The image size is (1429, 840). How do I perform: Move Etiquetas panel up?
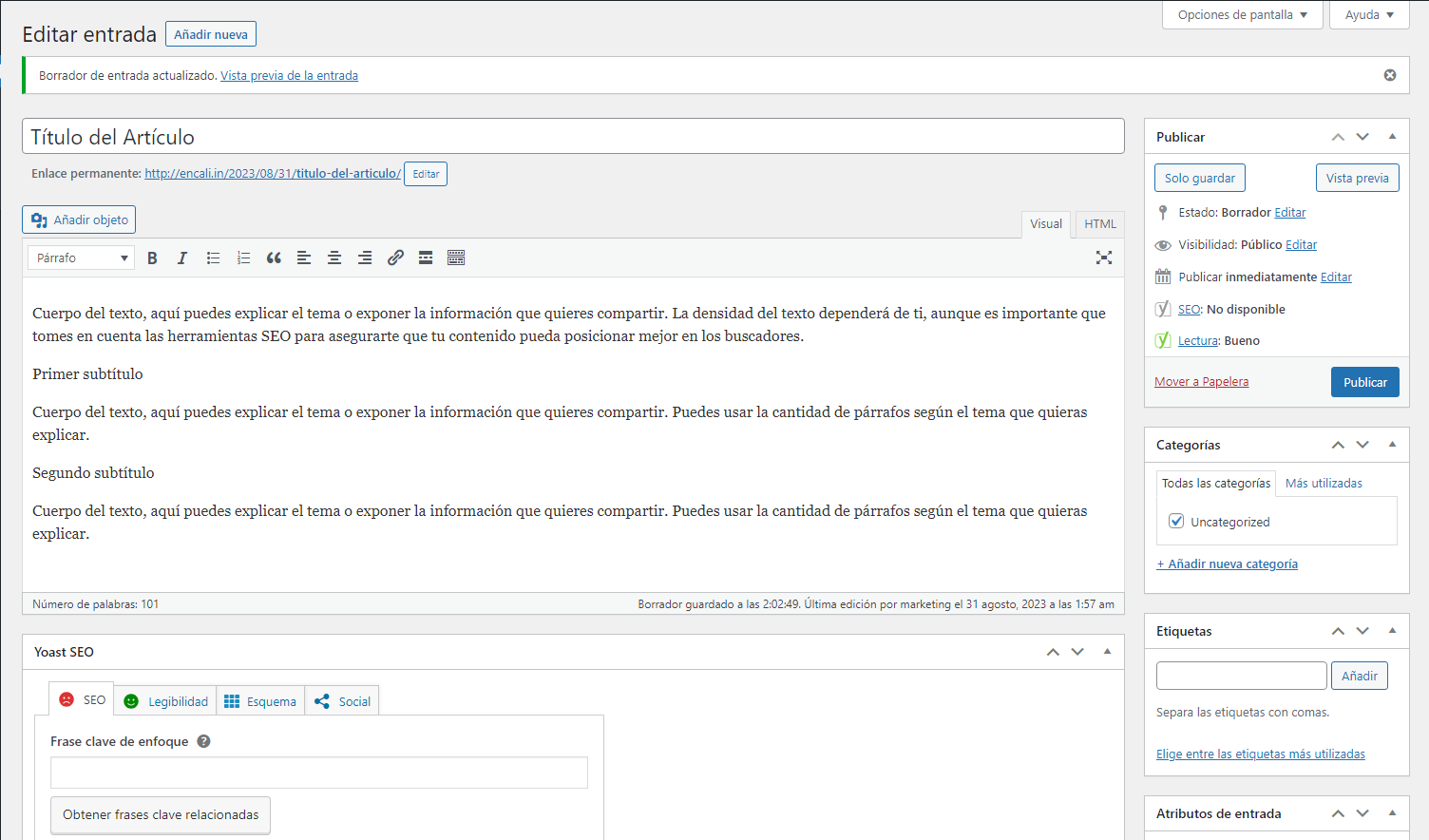click(1338, 631)
